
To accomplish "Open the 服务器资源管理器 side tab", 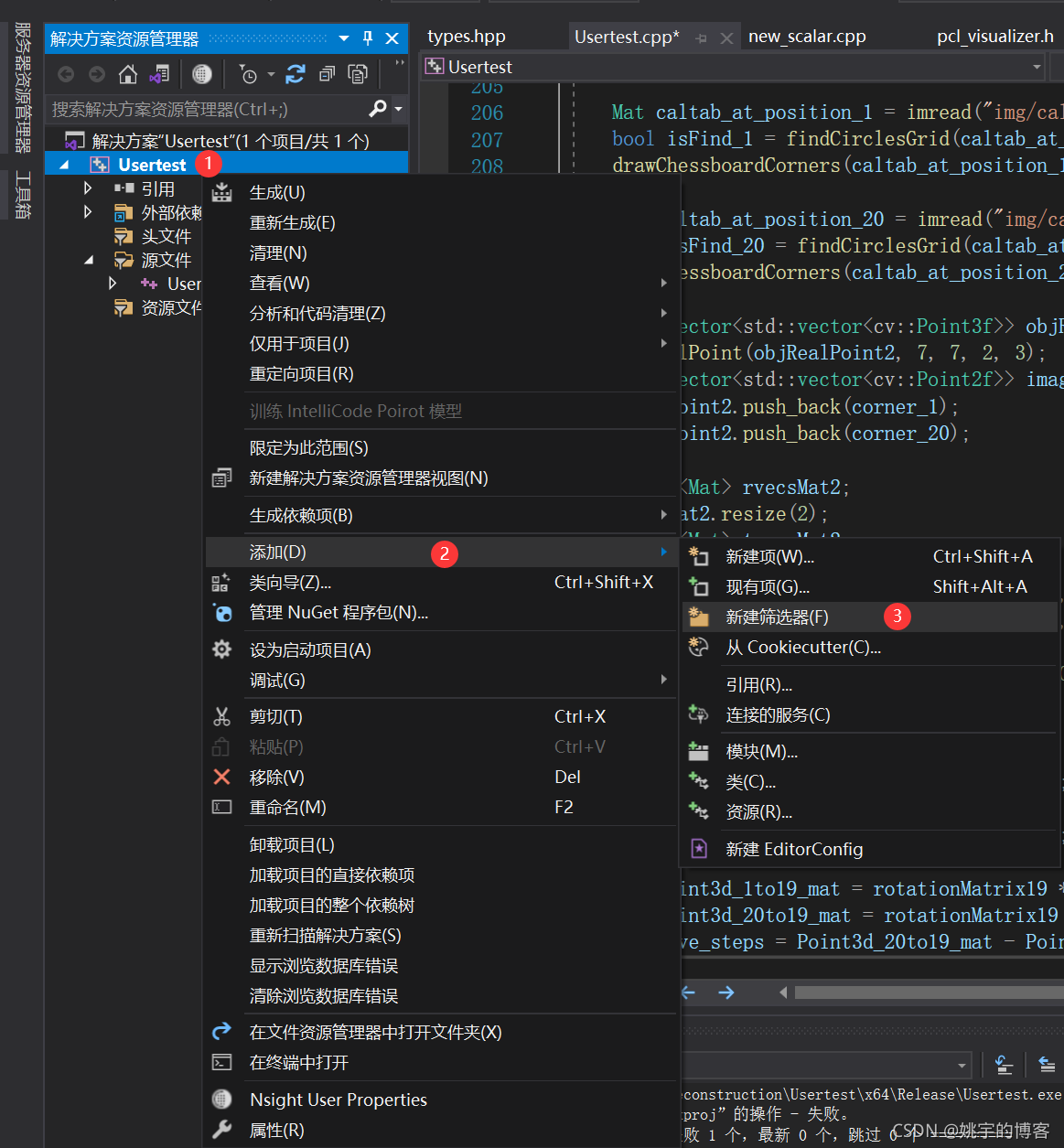I will (23, 87).
